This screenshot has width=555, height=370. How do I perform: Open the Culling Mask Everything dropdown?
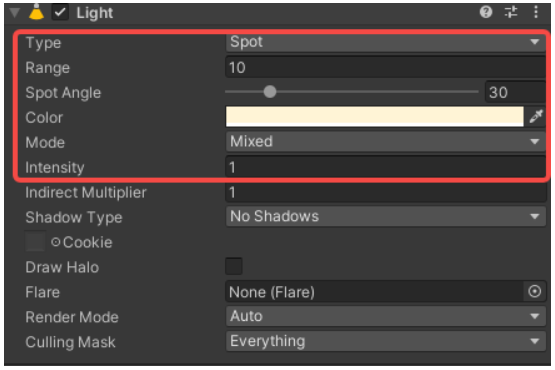385,341
